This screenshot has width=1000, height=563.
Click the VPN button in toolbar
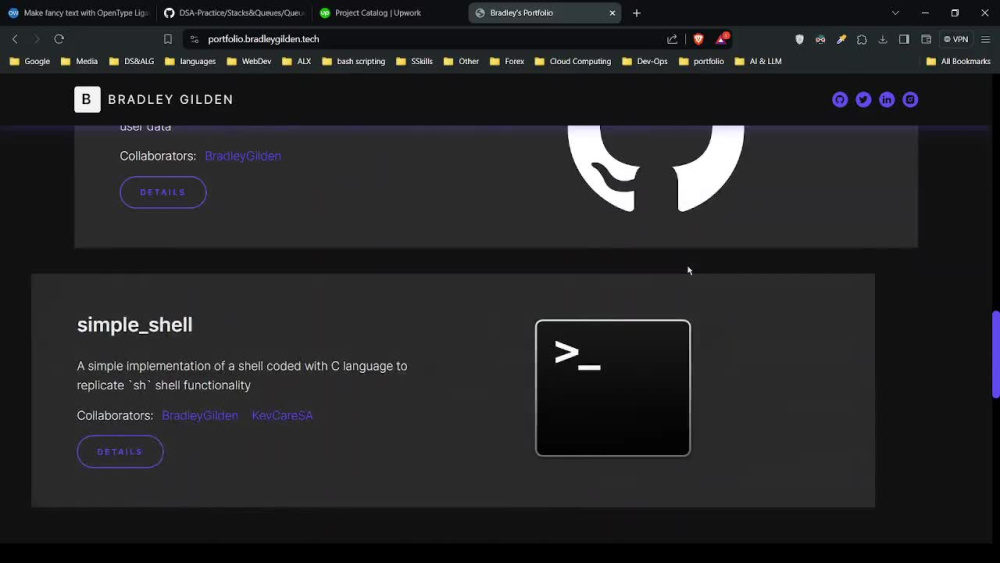click(x=956, y=39)
